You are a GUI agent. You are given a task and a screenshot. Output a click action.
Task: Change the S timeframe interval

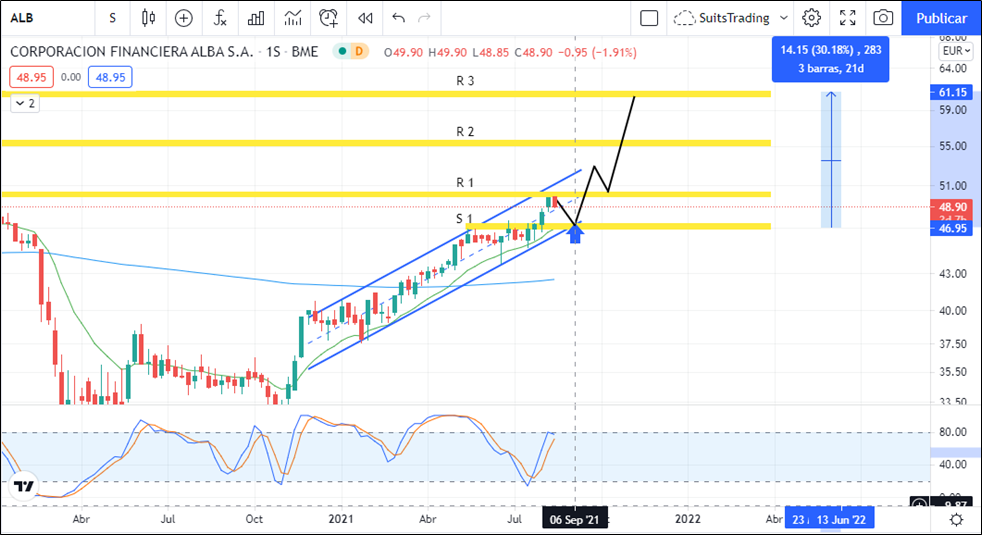112,18
